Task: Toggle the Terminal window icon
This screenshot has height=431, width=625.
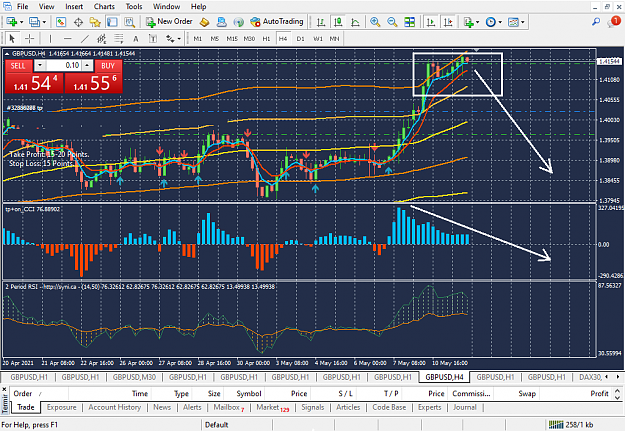Action: (112, 22)
